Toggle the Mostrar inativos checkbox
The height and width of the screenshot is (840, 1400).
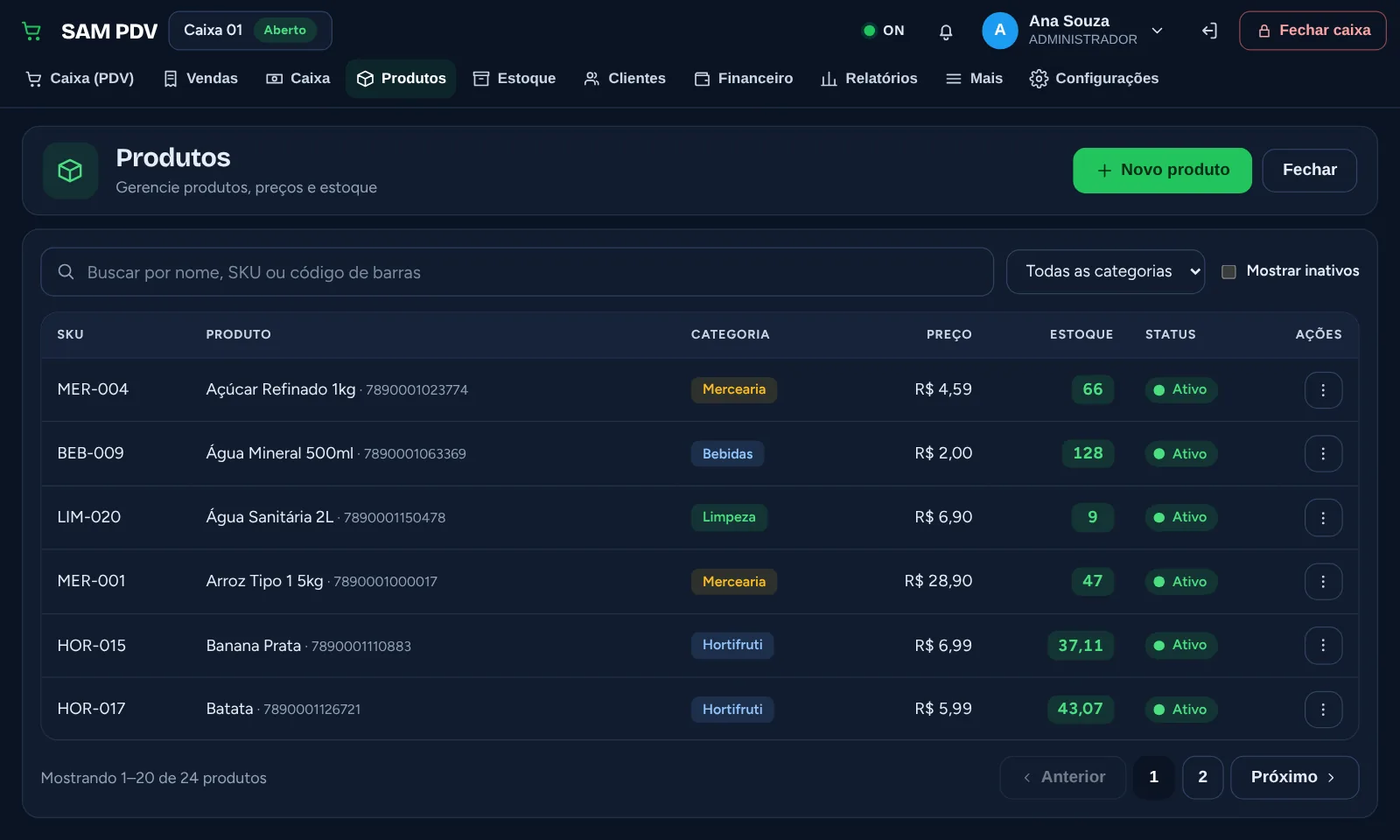tap(1228, 272)
